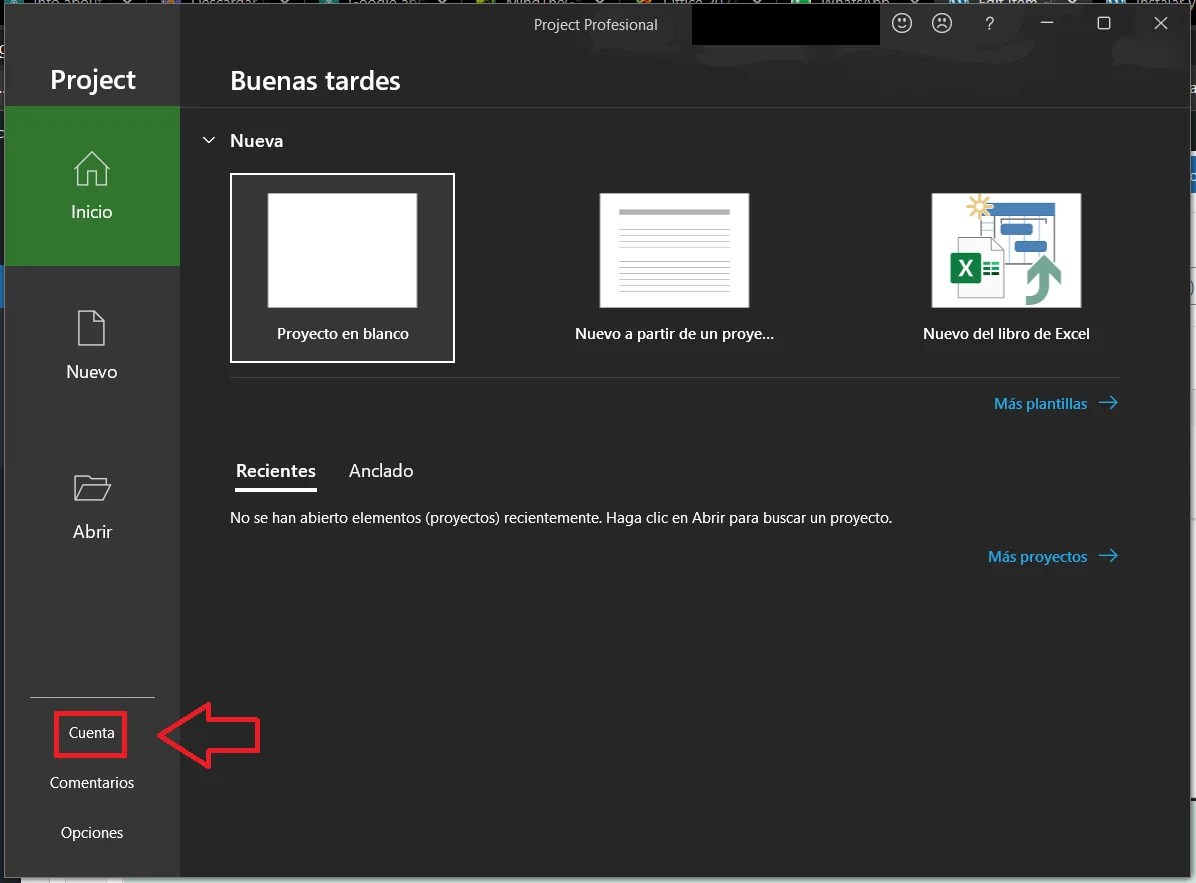
Task: Click the Nueva section heading
Action: [x=256, y=141]
